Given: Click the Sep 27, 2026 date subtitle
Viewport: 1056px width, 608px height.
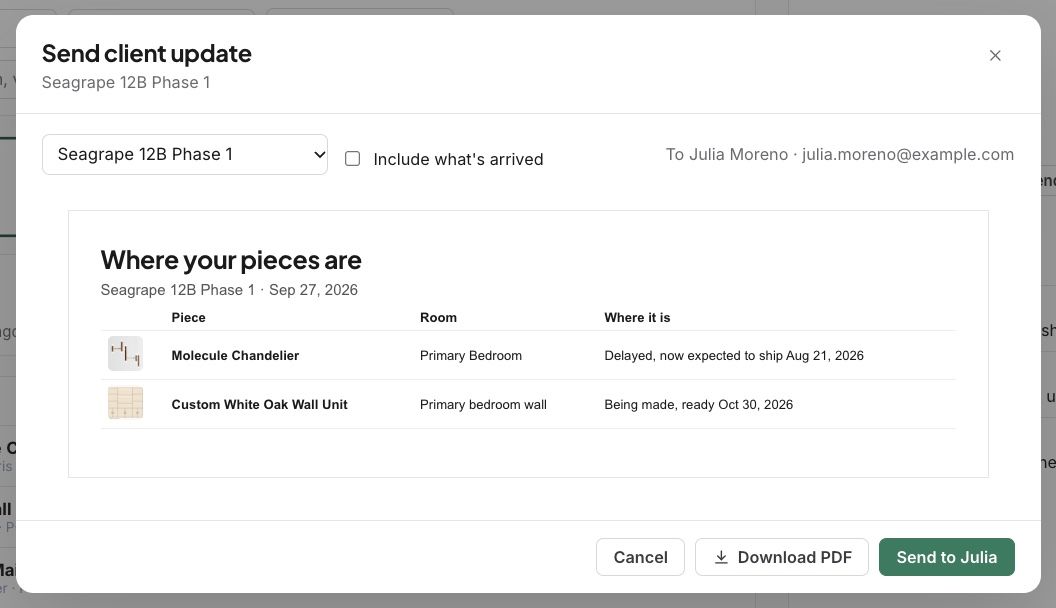Looking at the screenshot, I should pyautogui.click(x=313, y=290).
